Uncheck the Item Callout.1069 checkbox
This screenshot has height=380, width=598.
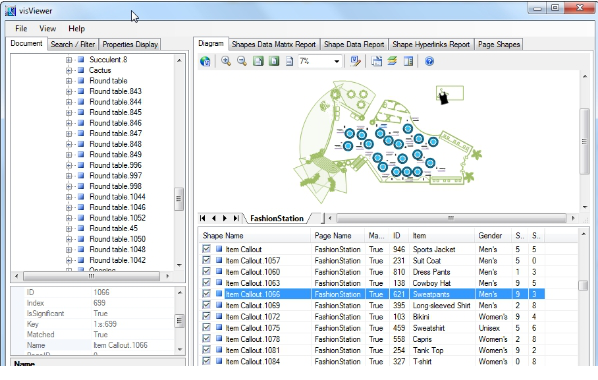pos(206,305)
